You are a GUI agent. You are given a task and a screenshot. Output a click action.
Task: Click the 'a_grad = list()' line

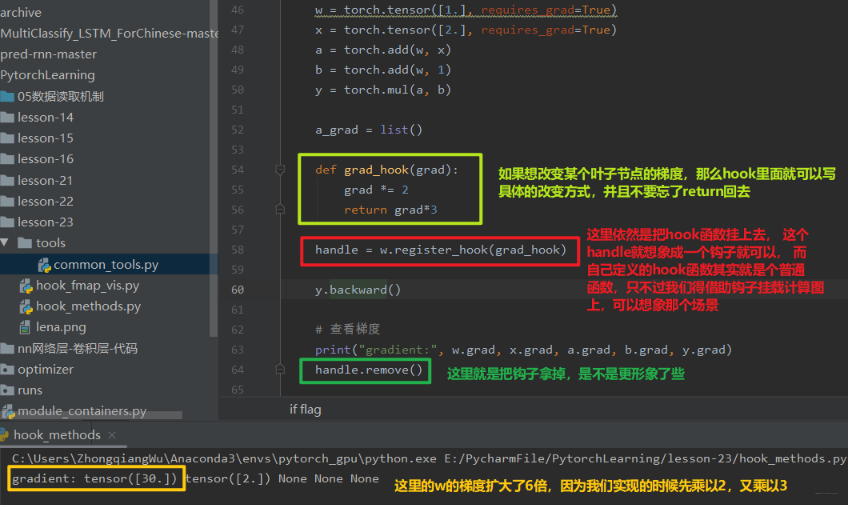(369, 130)
